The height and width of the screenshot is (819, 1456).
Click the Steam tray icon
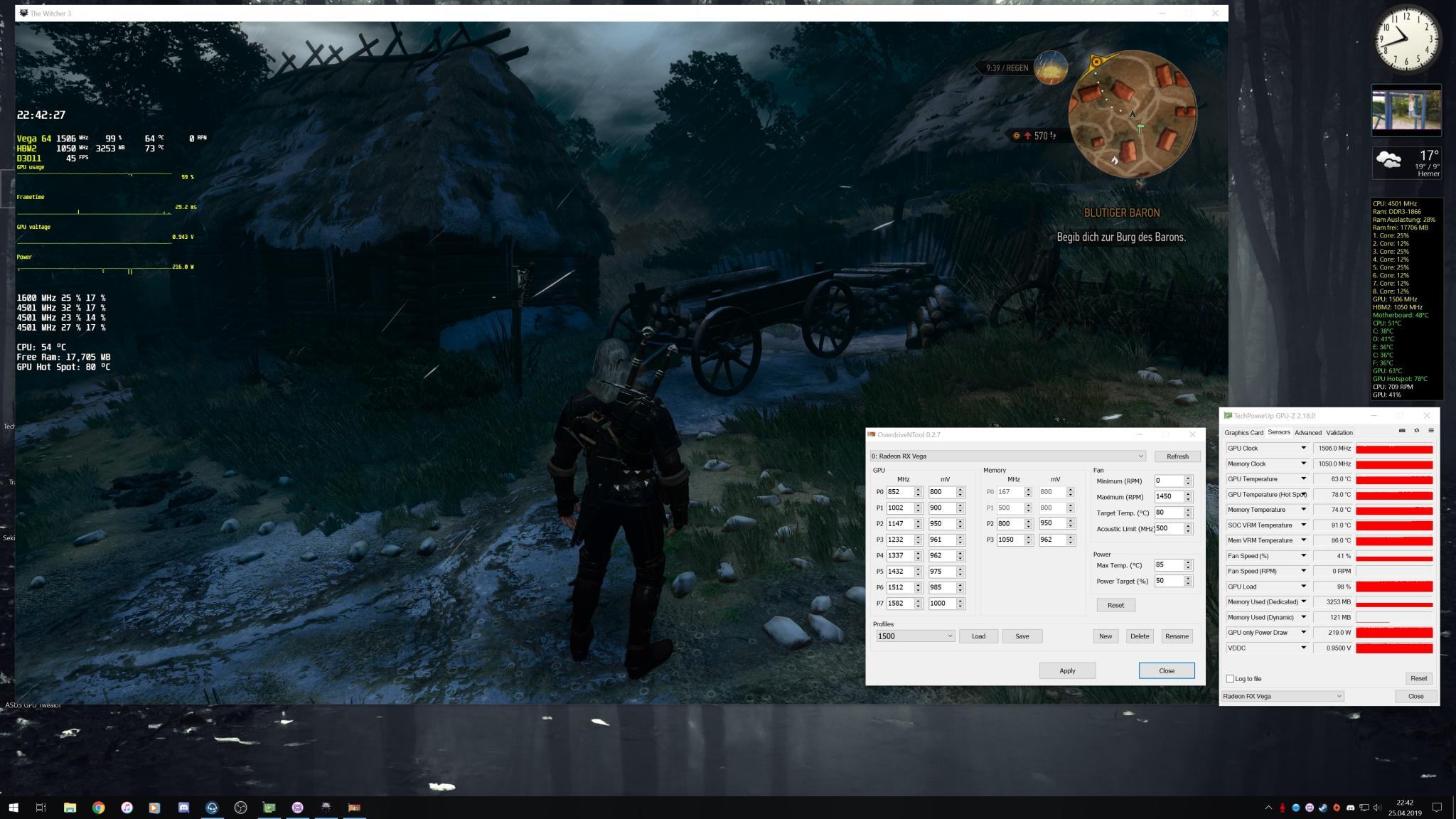click(1323, 808)
